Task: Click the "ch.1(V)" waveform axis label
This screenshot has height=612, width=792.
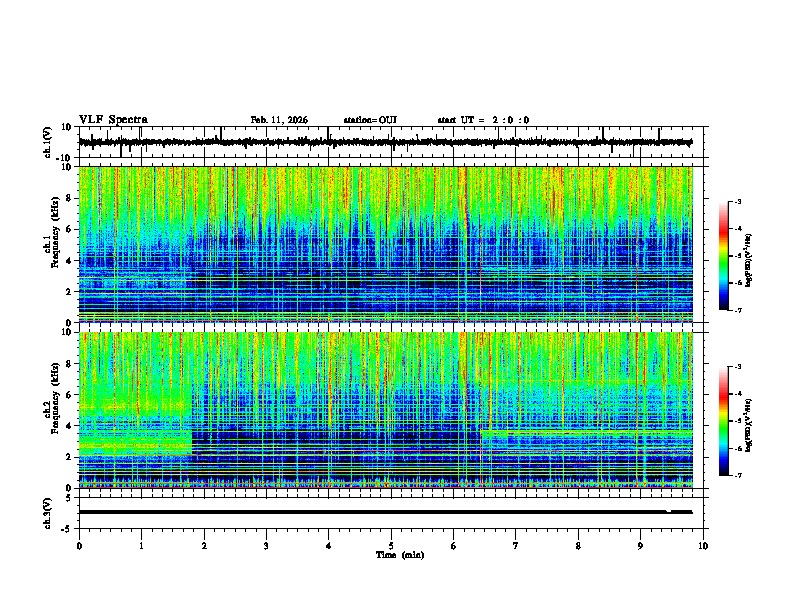Action: 47,142
